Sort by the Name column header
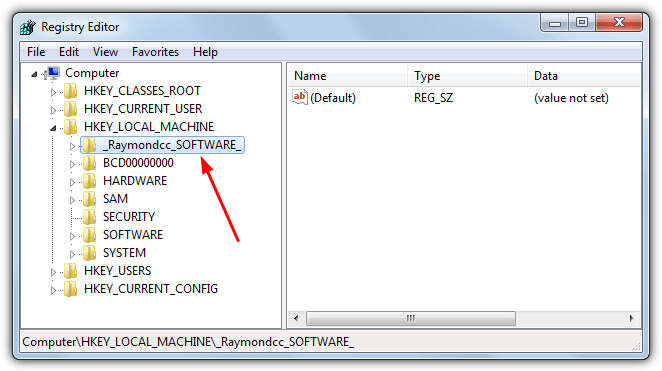Image resolution: width=662 pixels, height=371 pixels. point(347,76)
